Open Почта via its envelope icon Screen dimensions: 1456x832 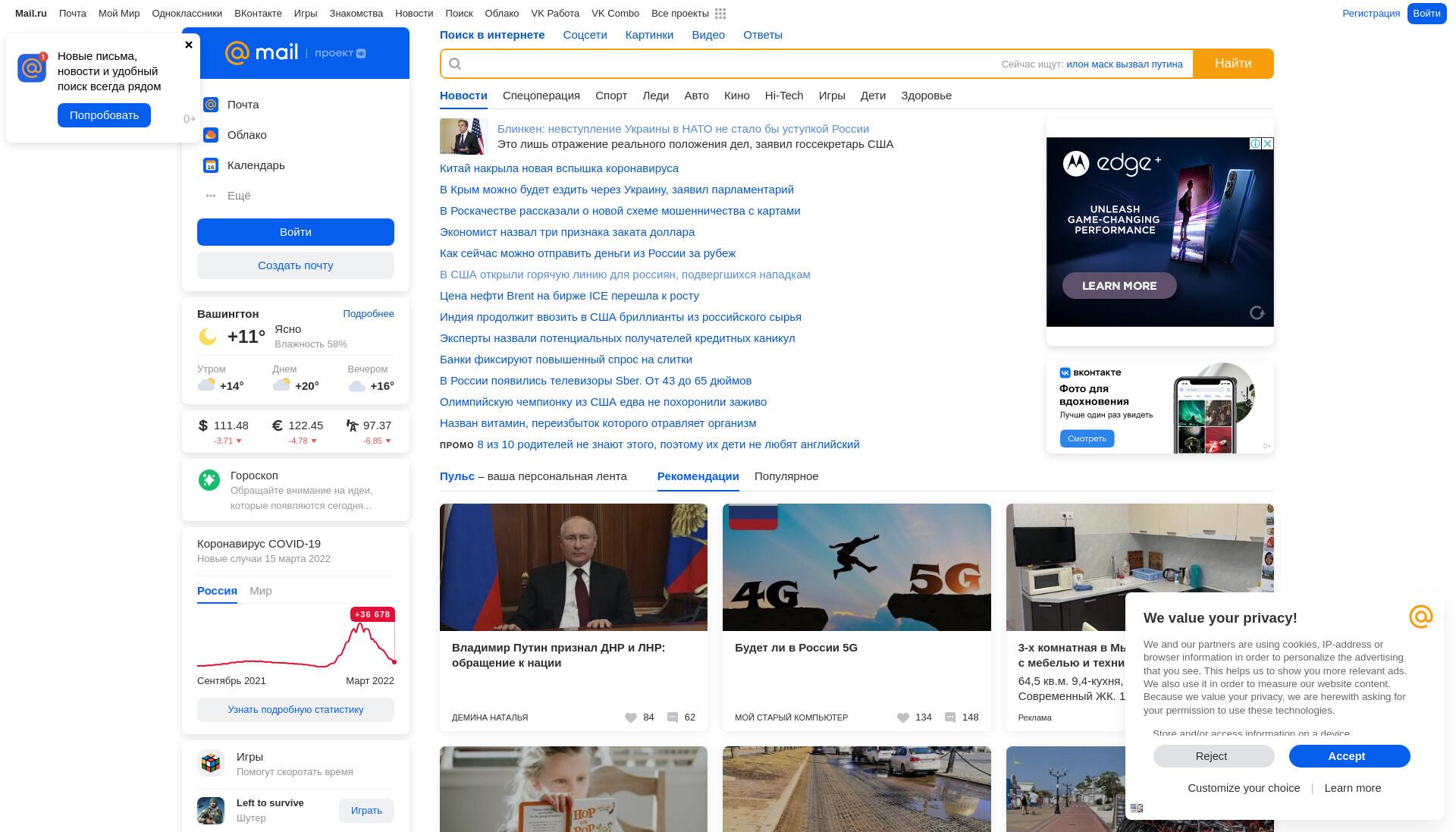point(211,105)
